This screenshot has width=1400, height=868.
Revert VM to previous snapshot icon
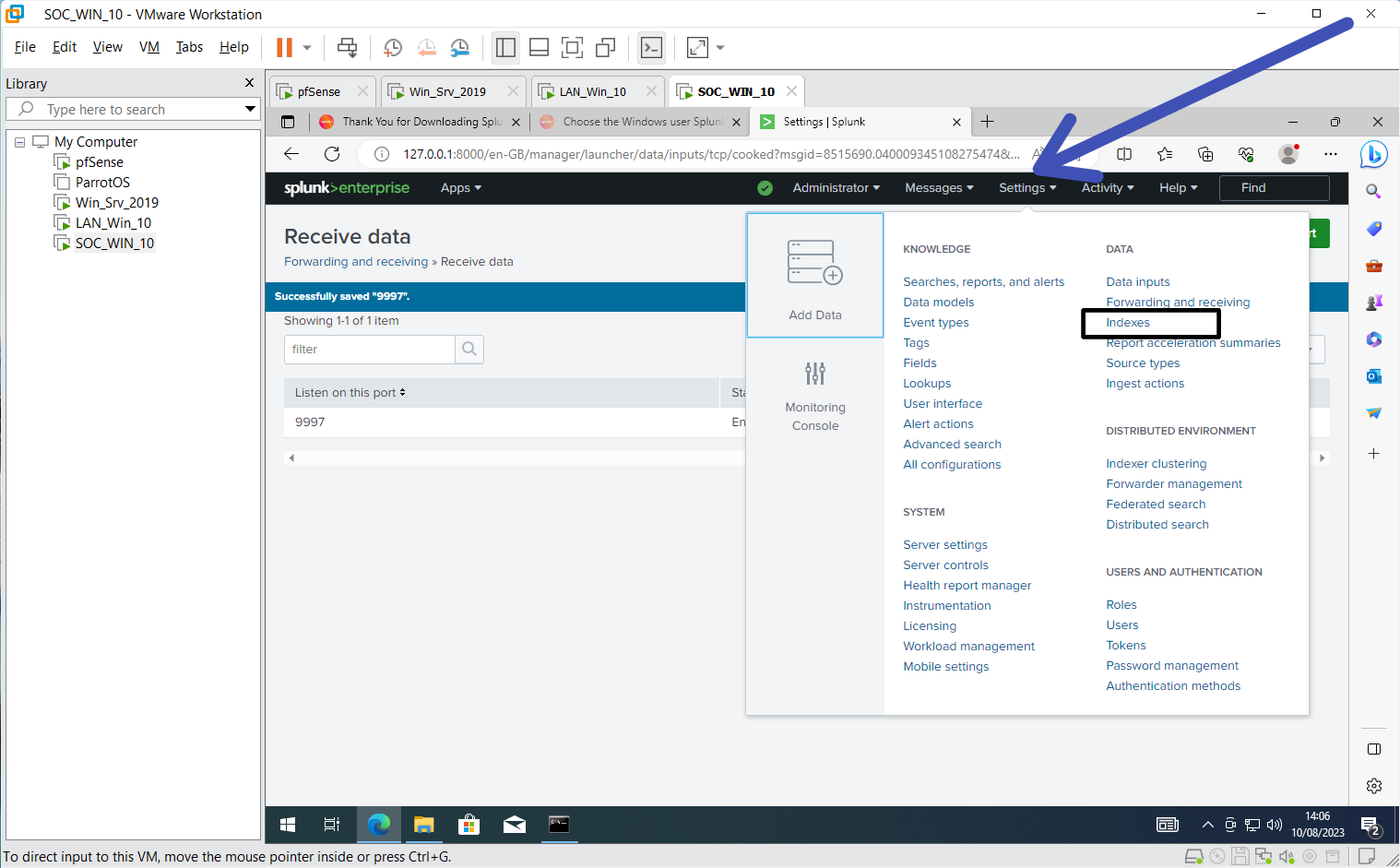tap(426, 47)
